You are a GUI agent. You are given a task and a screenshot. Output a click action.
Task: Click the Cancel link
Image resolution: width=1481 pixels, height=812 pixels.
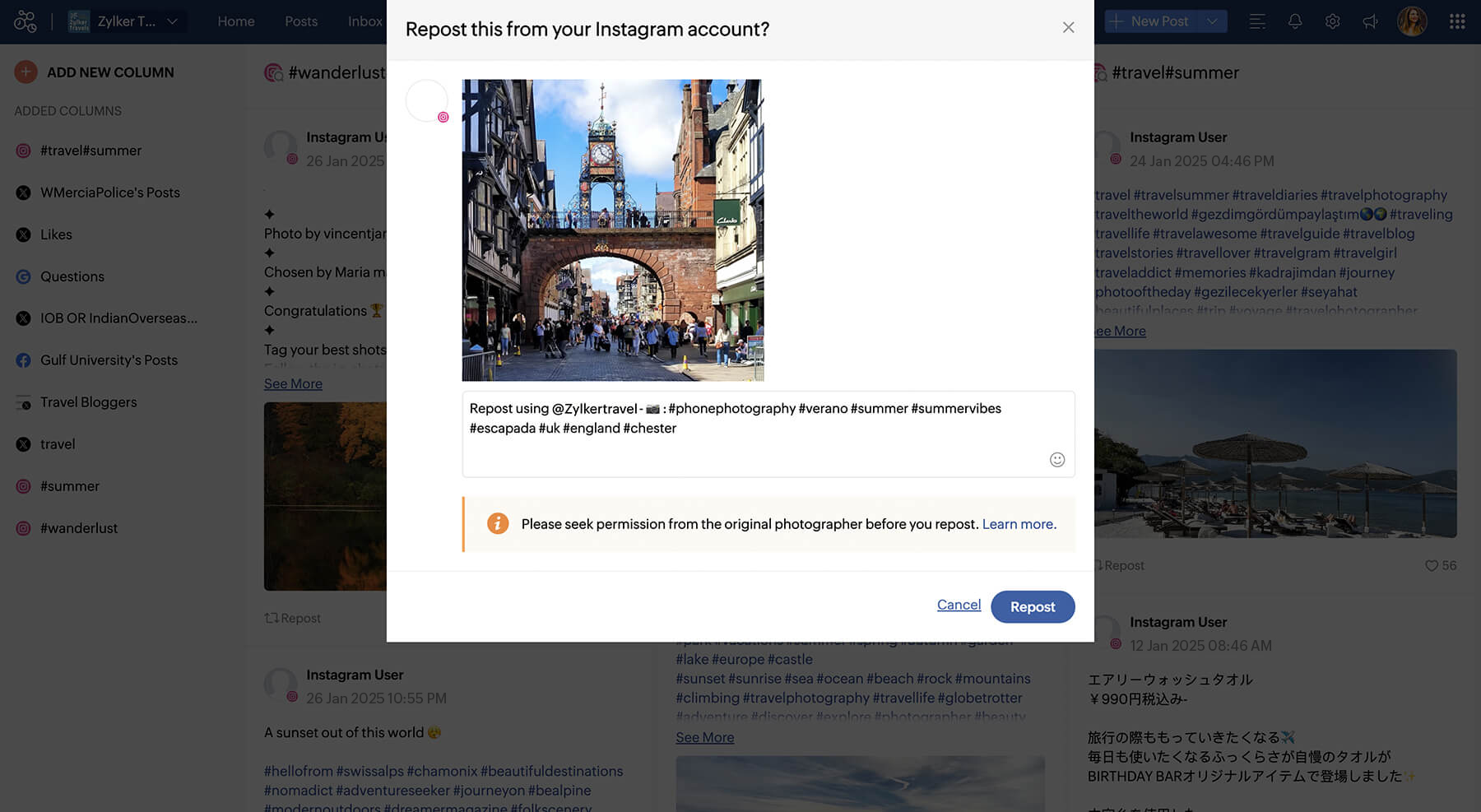[x=959, y=605]
